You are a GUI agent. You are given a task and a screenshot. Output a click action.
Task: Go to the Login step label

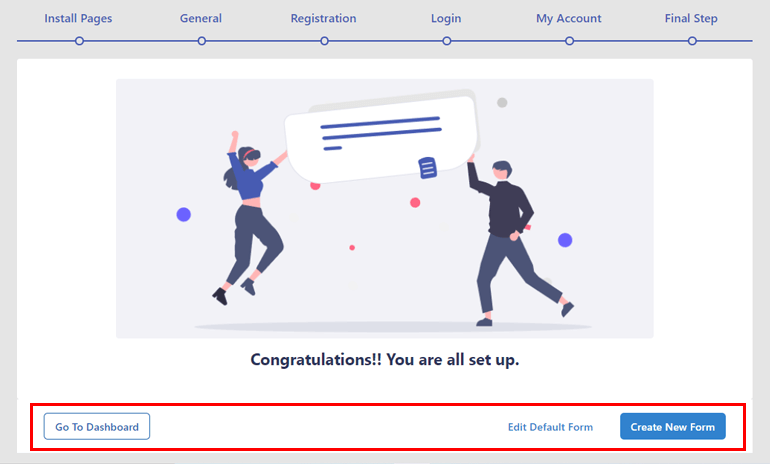446,19
